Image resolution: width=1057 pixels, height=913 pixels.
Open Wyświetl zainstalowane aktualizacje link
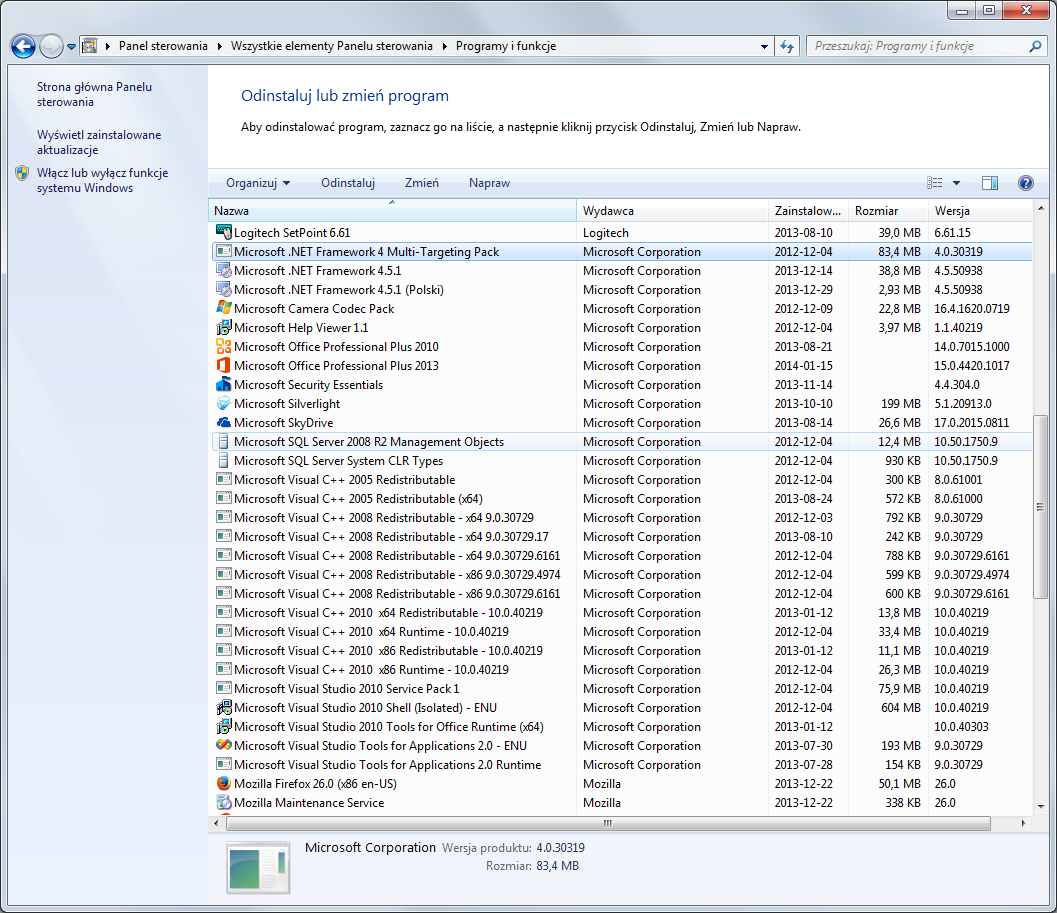tap(99, 142)
